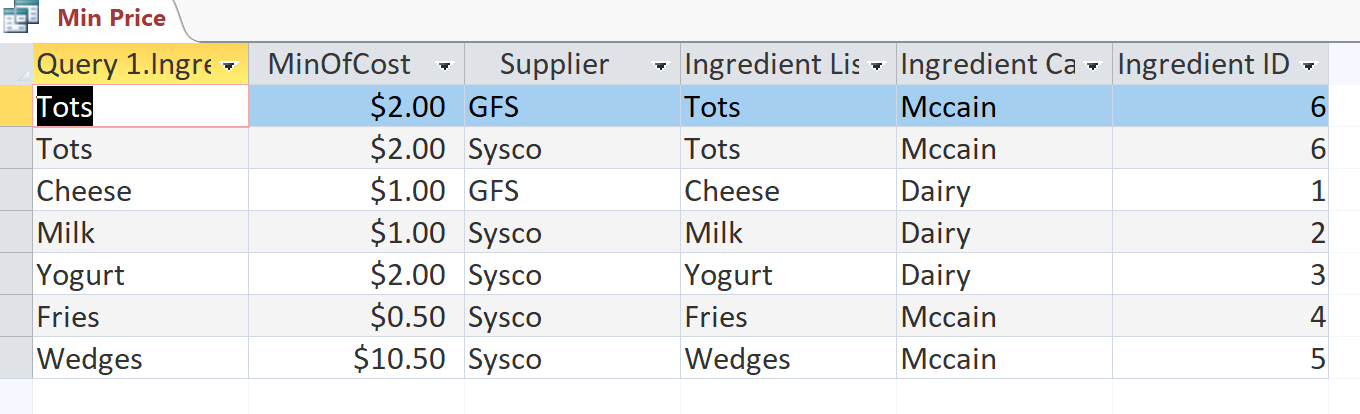This screenshot has width=1360, height=414.
Task: Click the row selector for Cheese record
Action: [x=16, y=190]
